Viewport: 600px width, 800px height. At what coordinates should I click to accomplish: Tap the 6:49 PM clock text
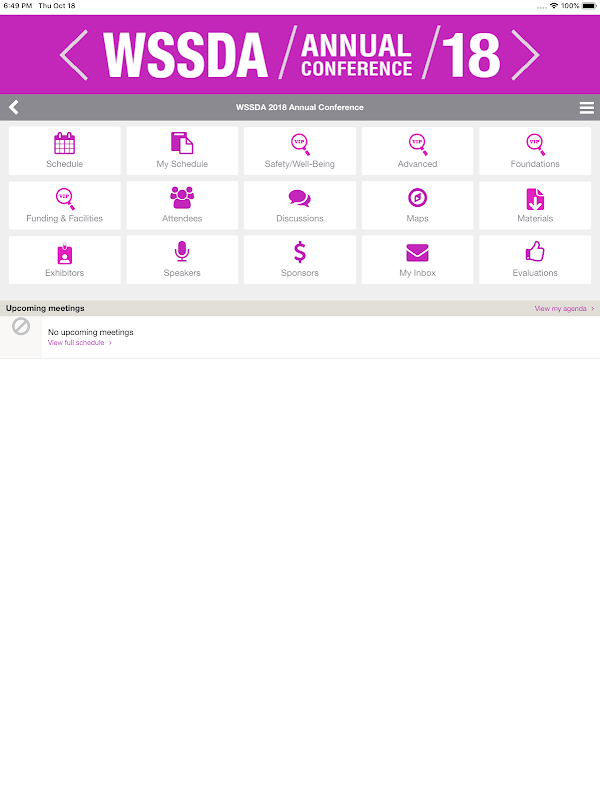pyautogui.click(x=18, y=6)
